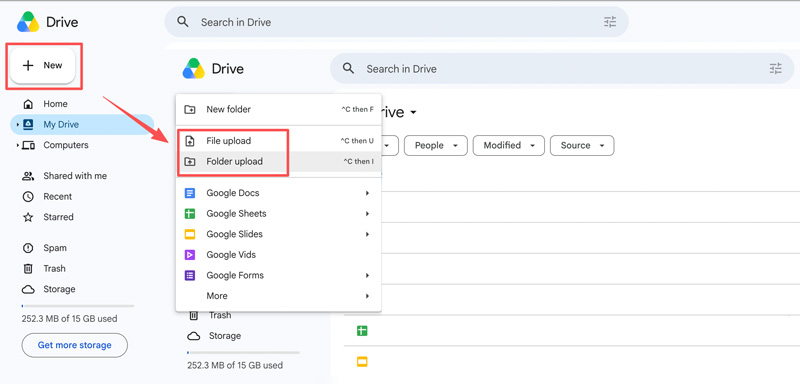
Task: Click the New button in the left sidebar
Action: click(43, 65)
